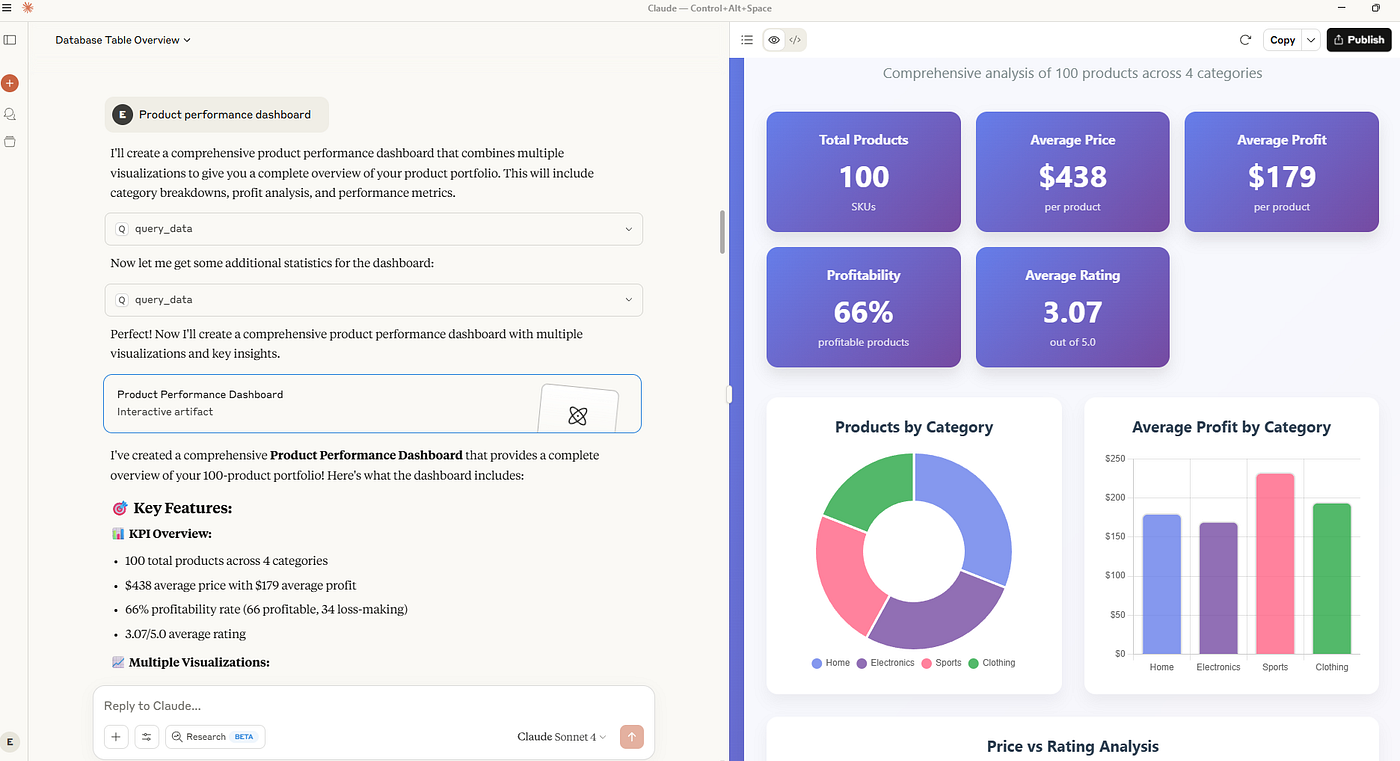
Task: Start a new chat with plus icon
Action: [x=10, y=83]
